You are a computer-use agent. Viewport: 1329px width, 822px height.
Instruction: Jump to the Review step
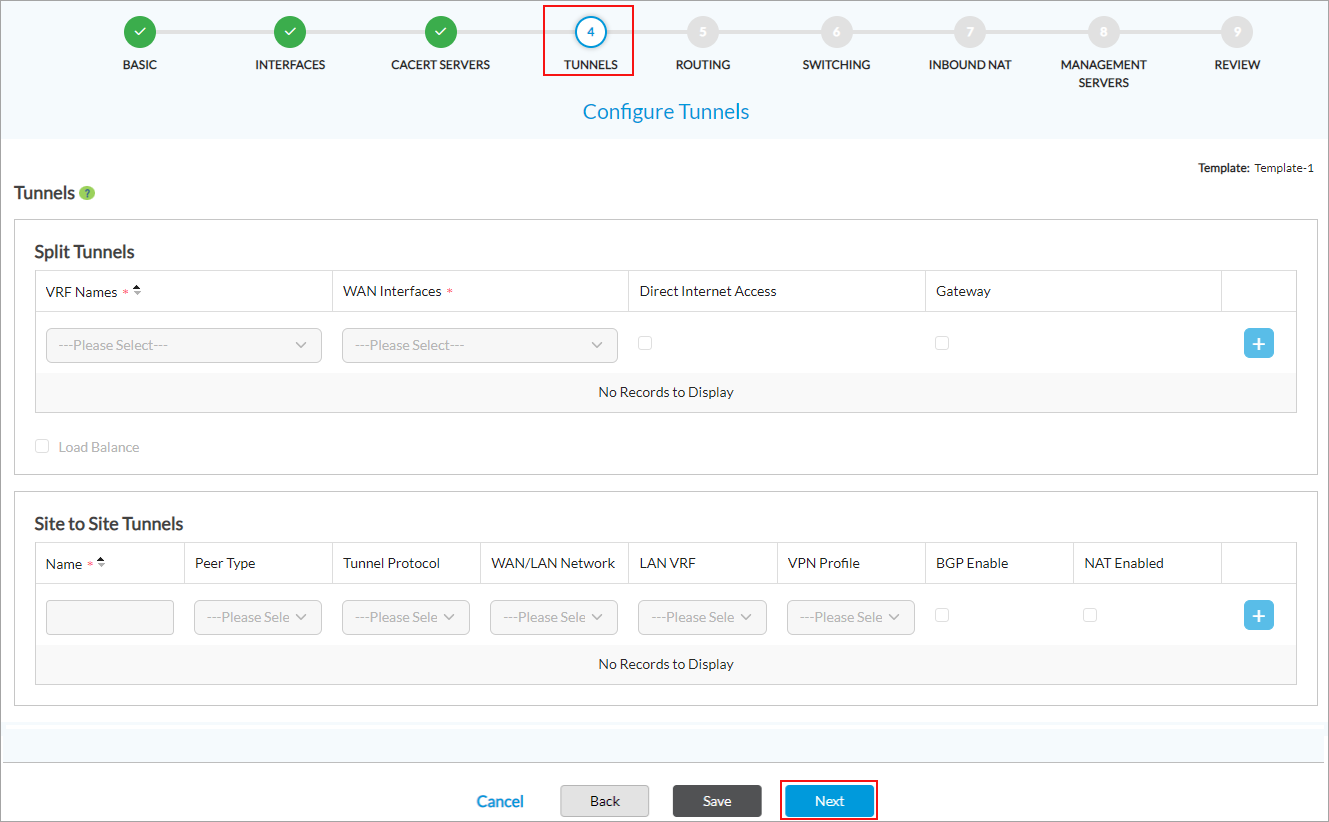pos(1237,32)
